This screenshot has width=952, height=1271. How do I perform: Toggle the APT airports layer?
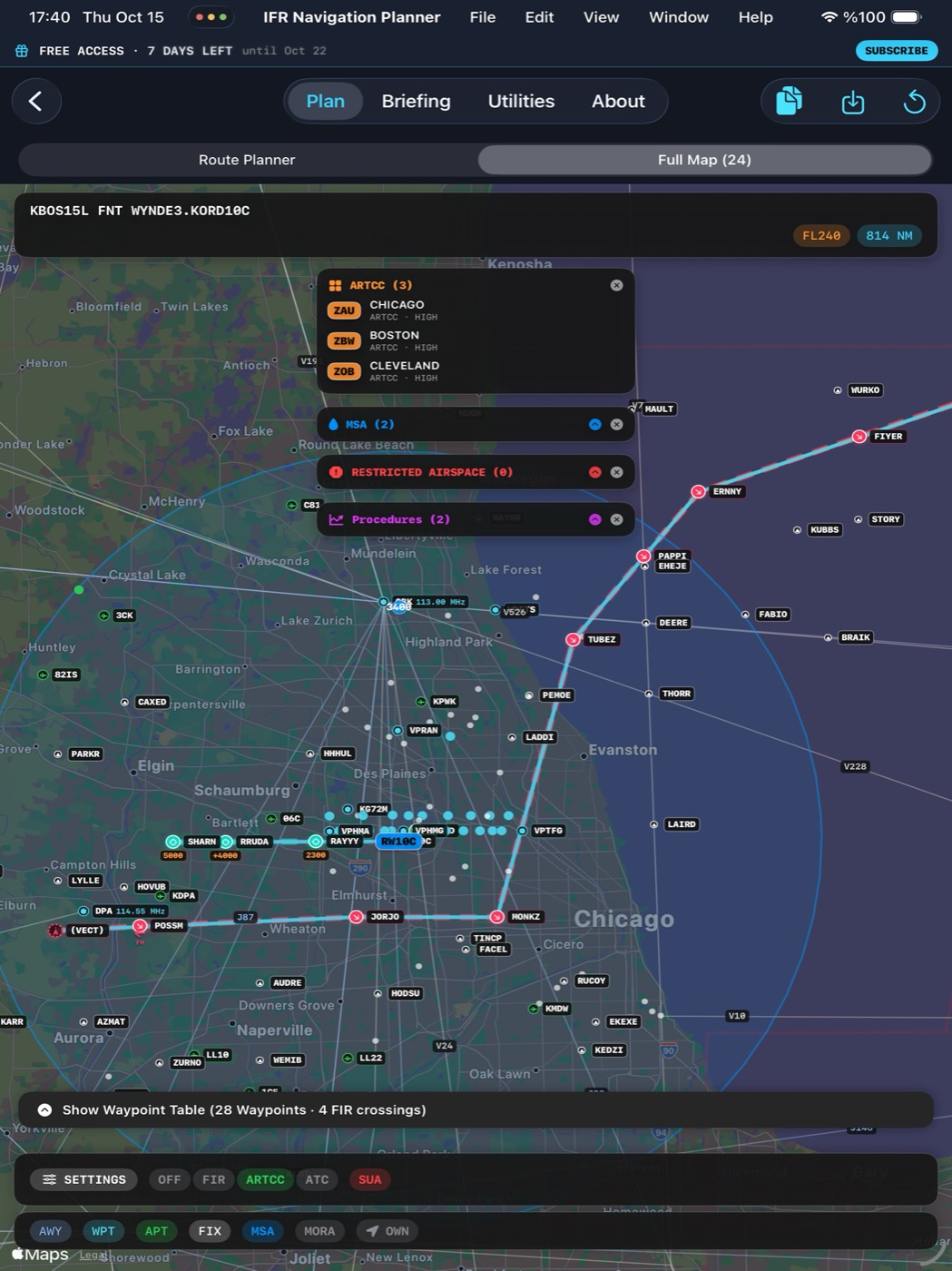tap(156, 1231)
